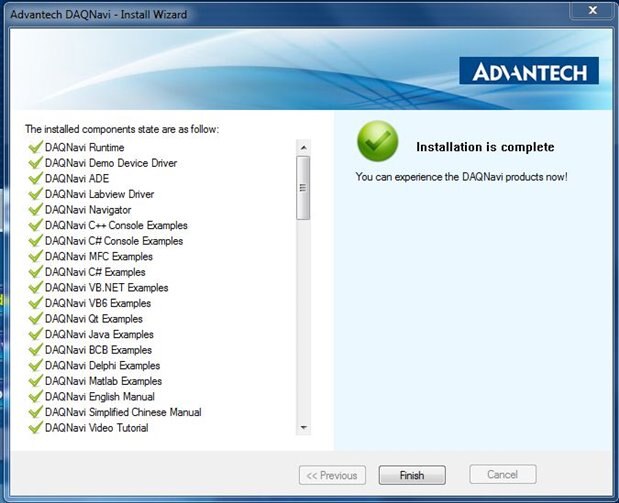Click the scrollbar up arrow in components list
619x503 pixels.
[303, 148]
